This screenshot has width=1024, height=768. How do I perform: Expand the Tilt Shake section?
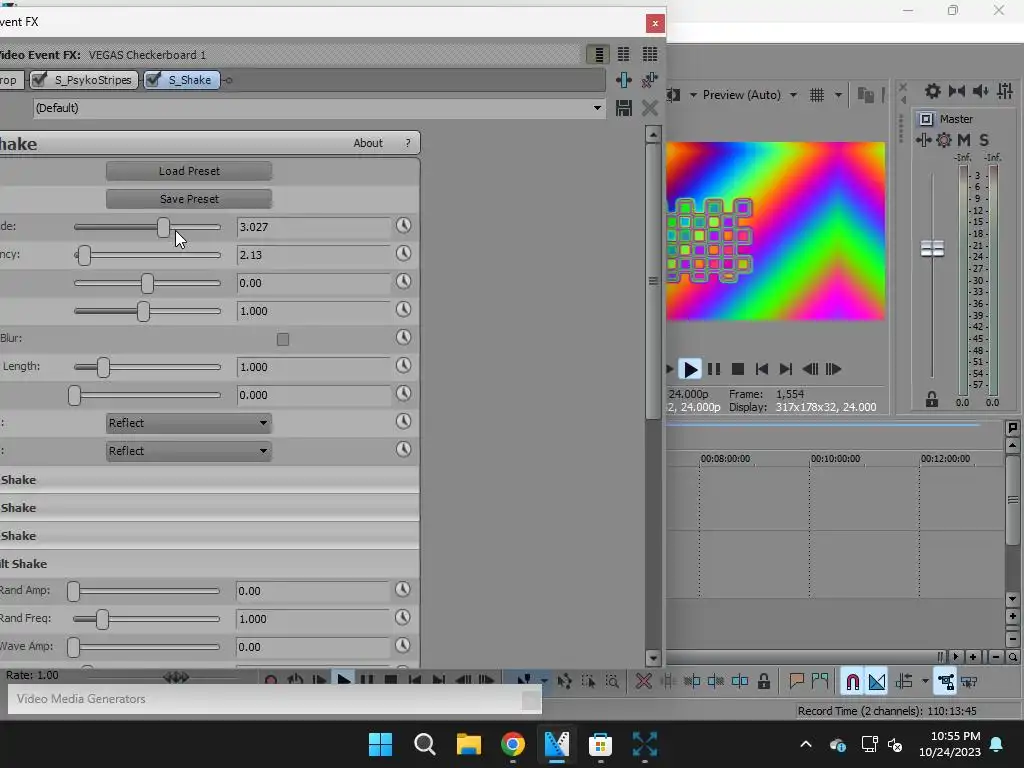click(209, 564)
